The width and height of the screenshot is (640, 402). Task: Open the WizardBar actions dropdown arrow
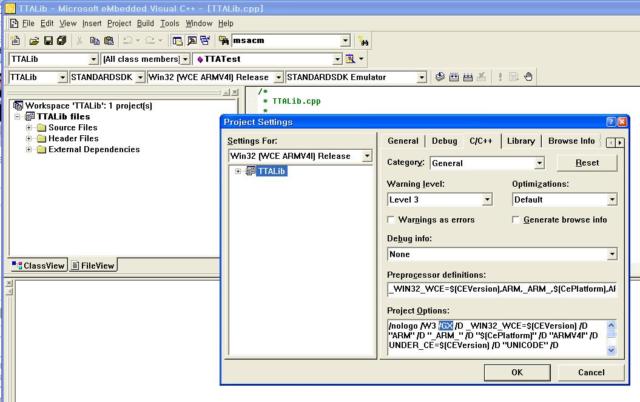click(x=361, y=59)
